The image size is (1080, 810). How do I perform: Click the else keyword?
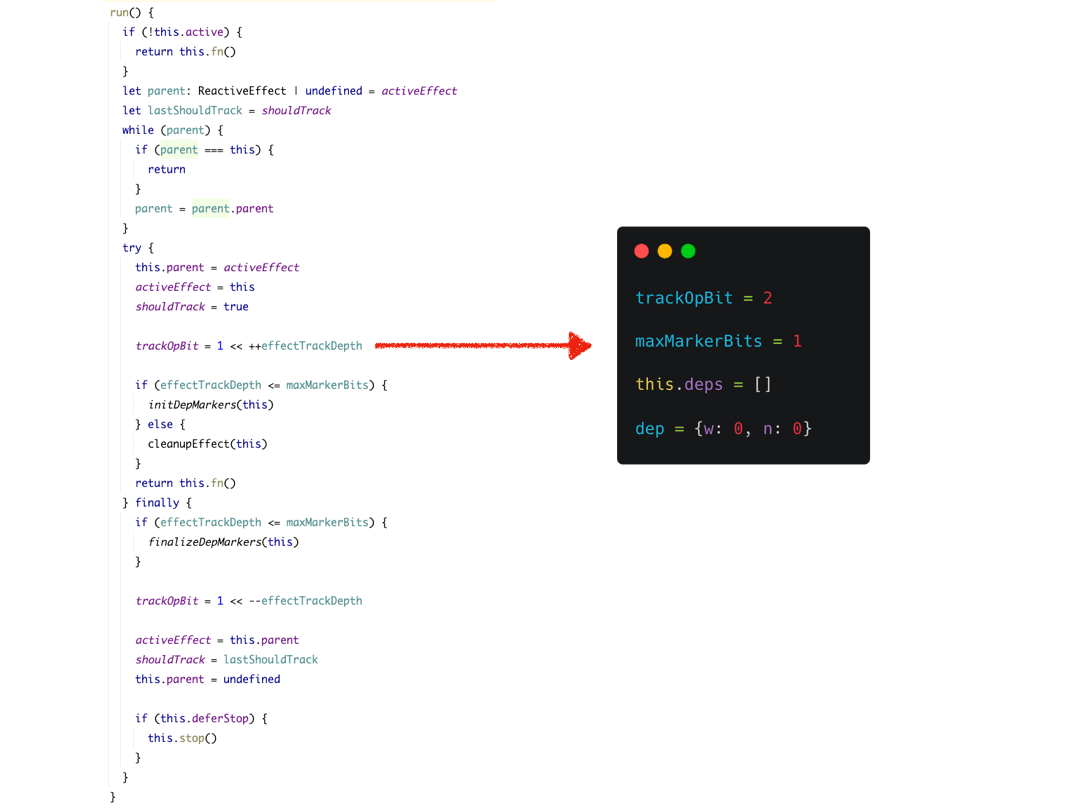click(x=160, y=424)
